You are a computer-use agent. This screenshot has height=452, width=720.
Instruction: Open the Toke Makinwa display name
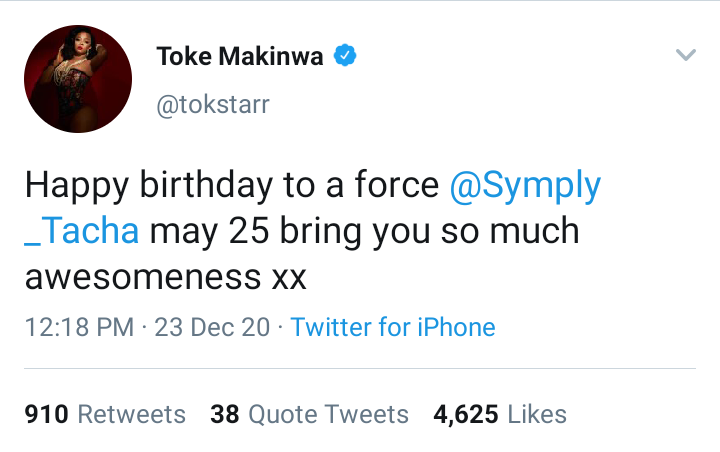(240, 57)
